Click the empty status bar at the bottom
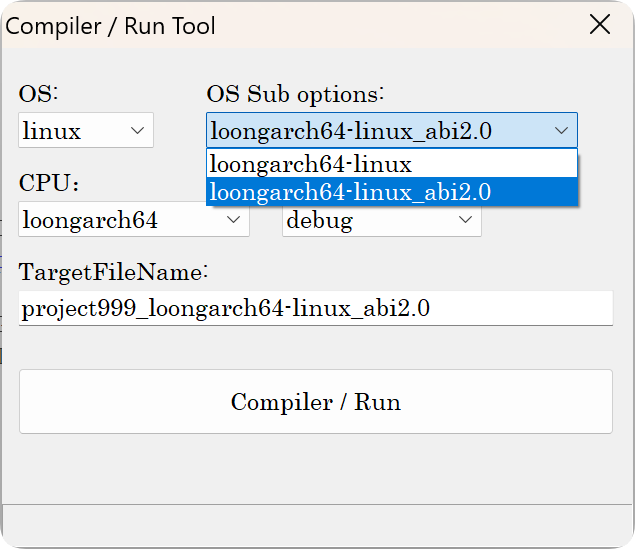The image size is (635, 549). (317, 525)
